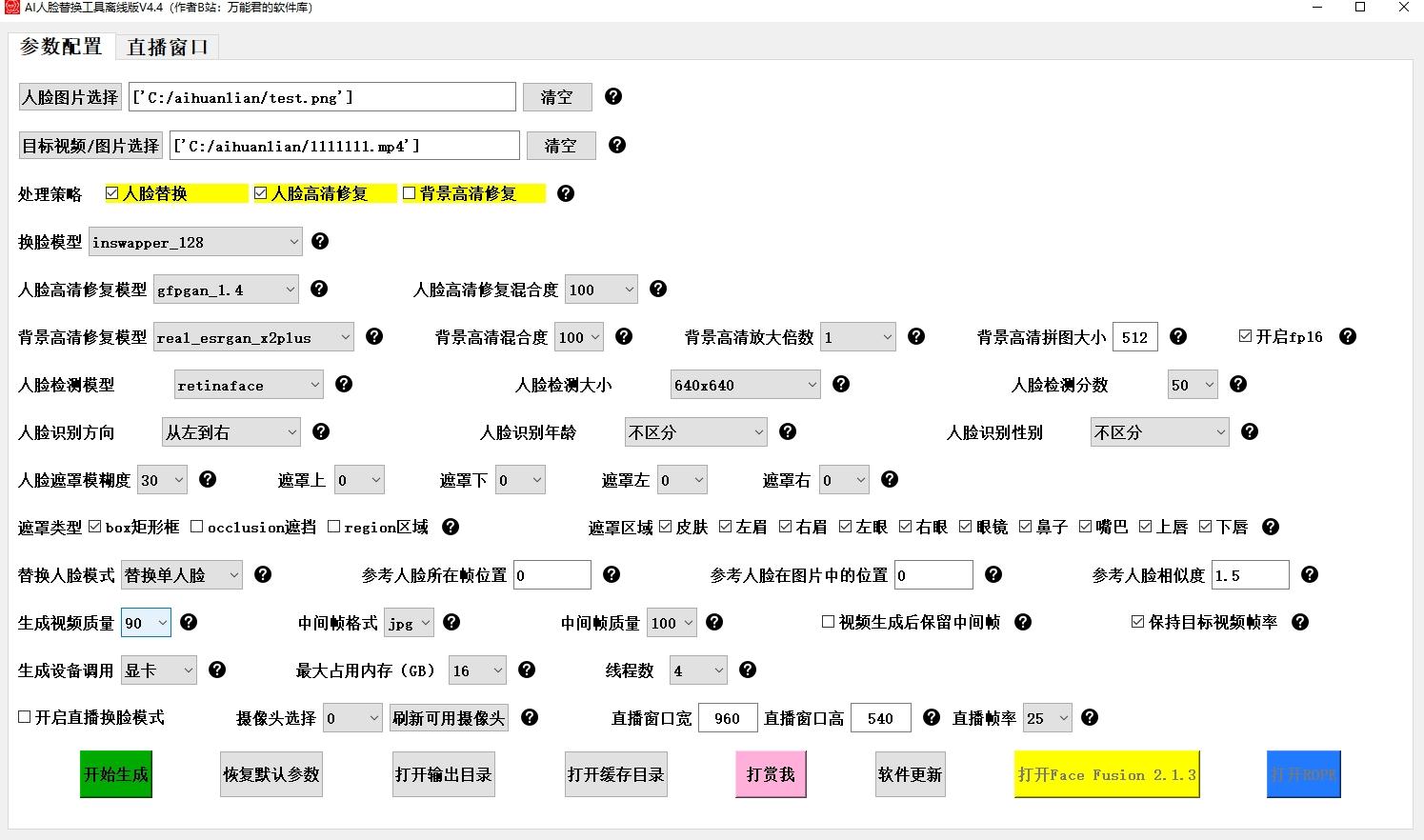Screen dimensions: 1424x840
Task: Click the 直播窗口宽 input field
Action: point(728,717)
